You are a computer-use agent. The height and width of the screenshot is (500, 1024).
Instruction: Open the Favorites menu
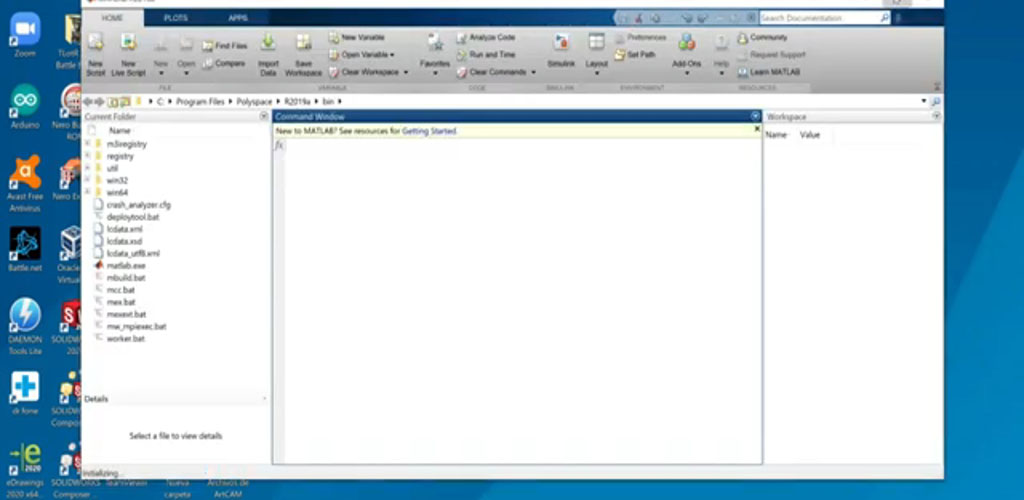tap(435, 54)
